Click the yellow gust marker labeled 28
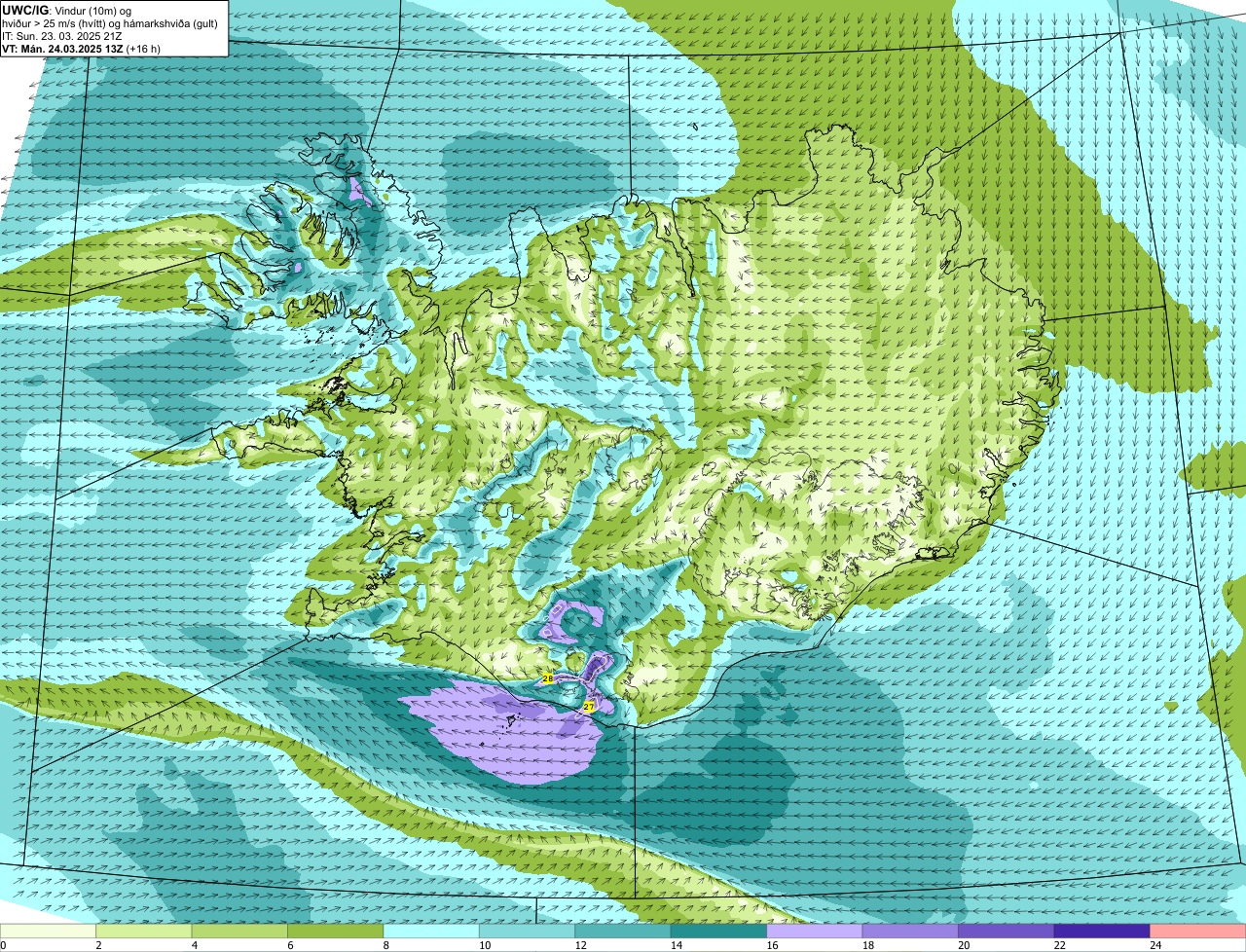 pyautogui.click(x=548, y=678)
